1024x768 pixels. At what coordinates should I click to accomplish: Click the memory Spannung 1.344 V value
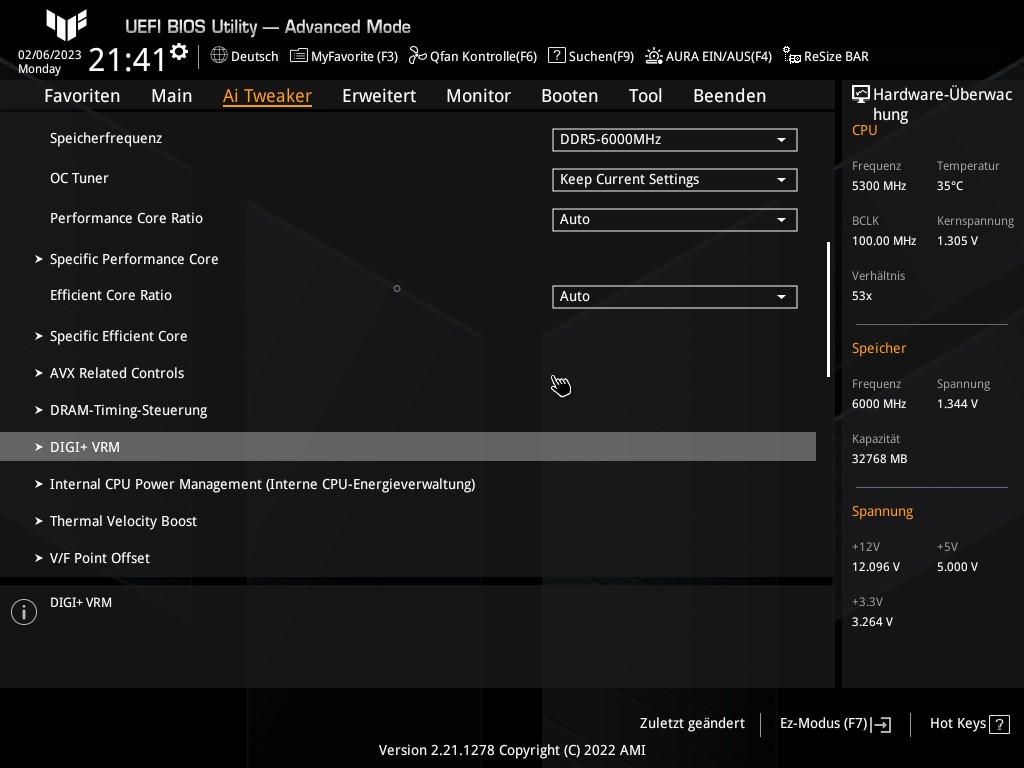coord(957,404)
